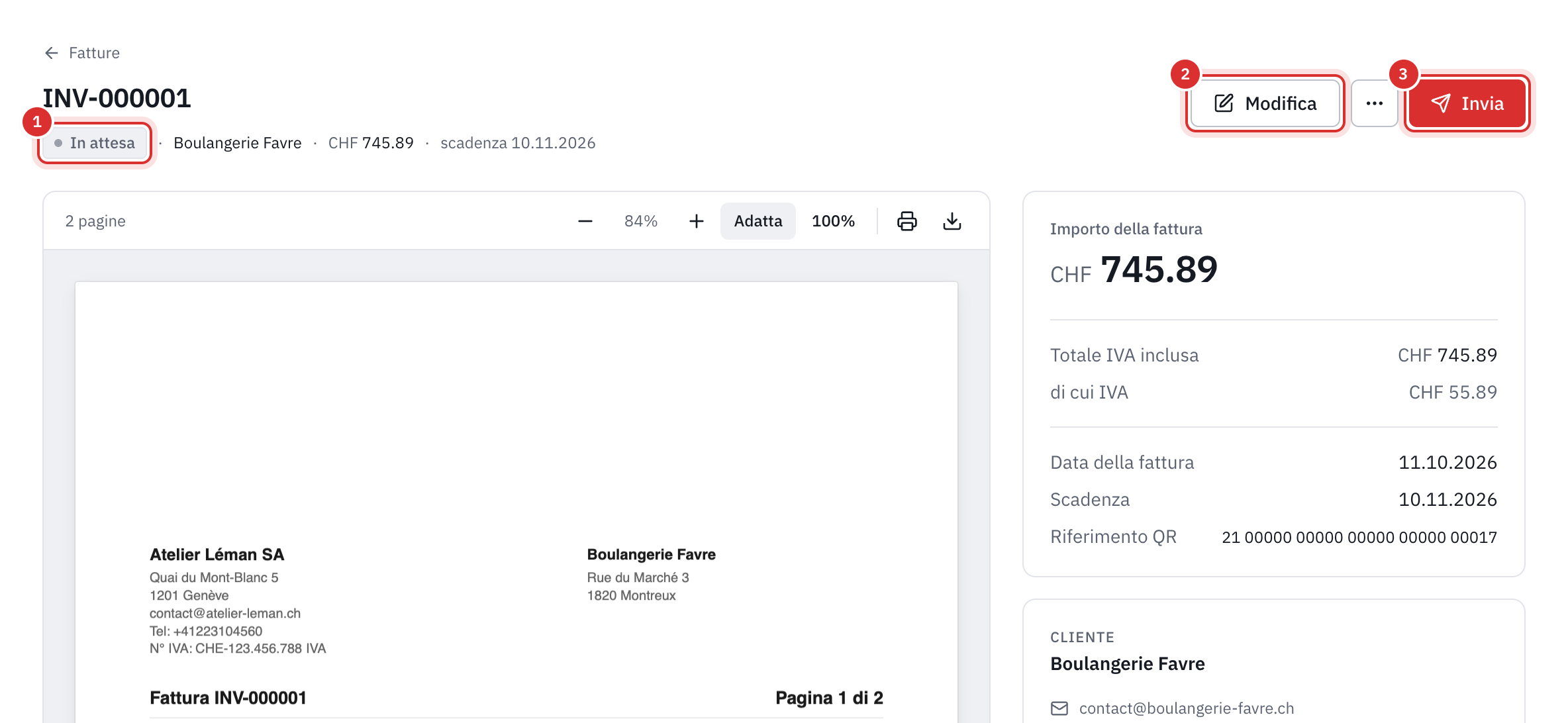Image resolution: width=1568 pixels, height=723 pixels.
Task: Click the di cui IVA value CHF 55.89
Action: (x=1453, y=393)
